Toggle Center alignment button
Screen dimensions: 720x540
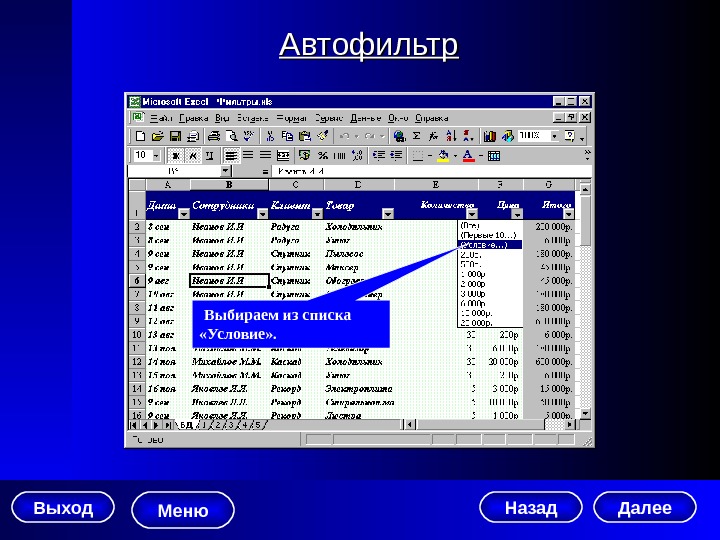pyautogui.click(x=248, y=156)
